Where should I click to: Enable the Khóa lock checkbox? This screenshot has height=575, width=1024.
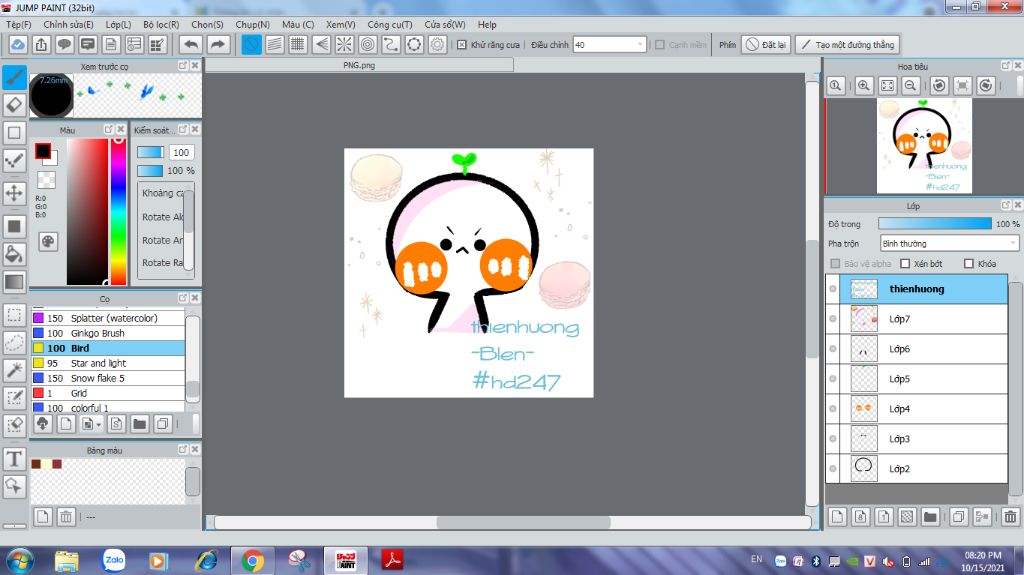pyautogui.click(x=968, y=264)
